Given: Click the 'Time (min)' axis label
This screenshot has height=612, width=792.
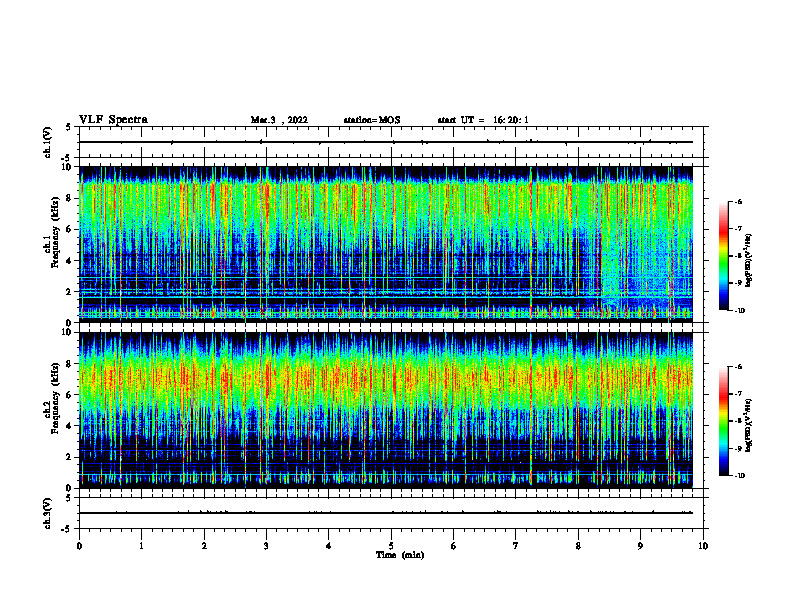Looking at the screenshot, I should (400, 555).
